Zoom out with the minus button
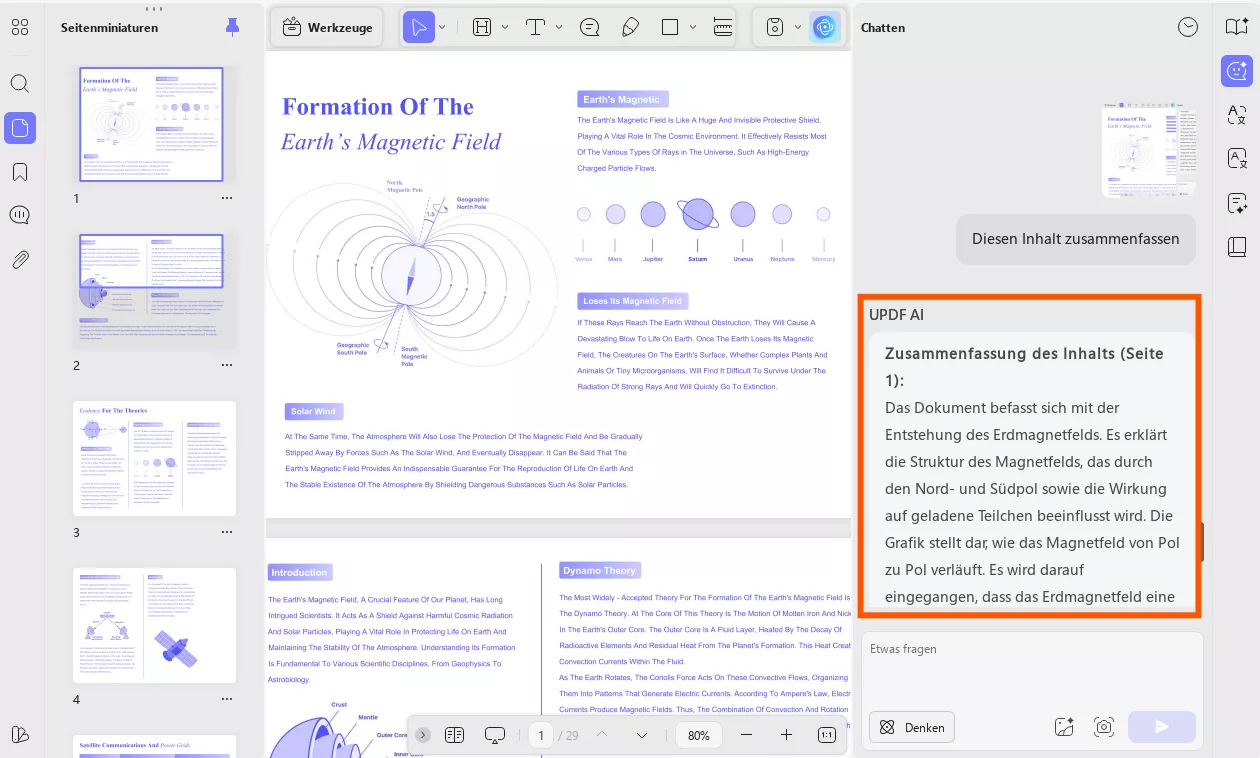Image resolution: width=1260 pixels, height=758 pixels. (746, 735)
